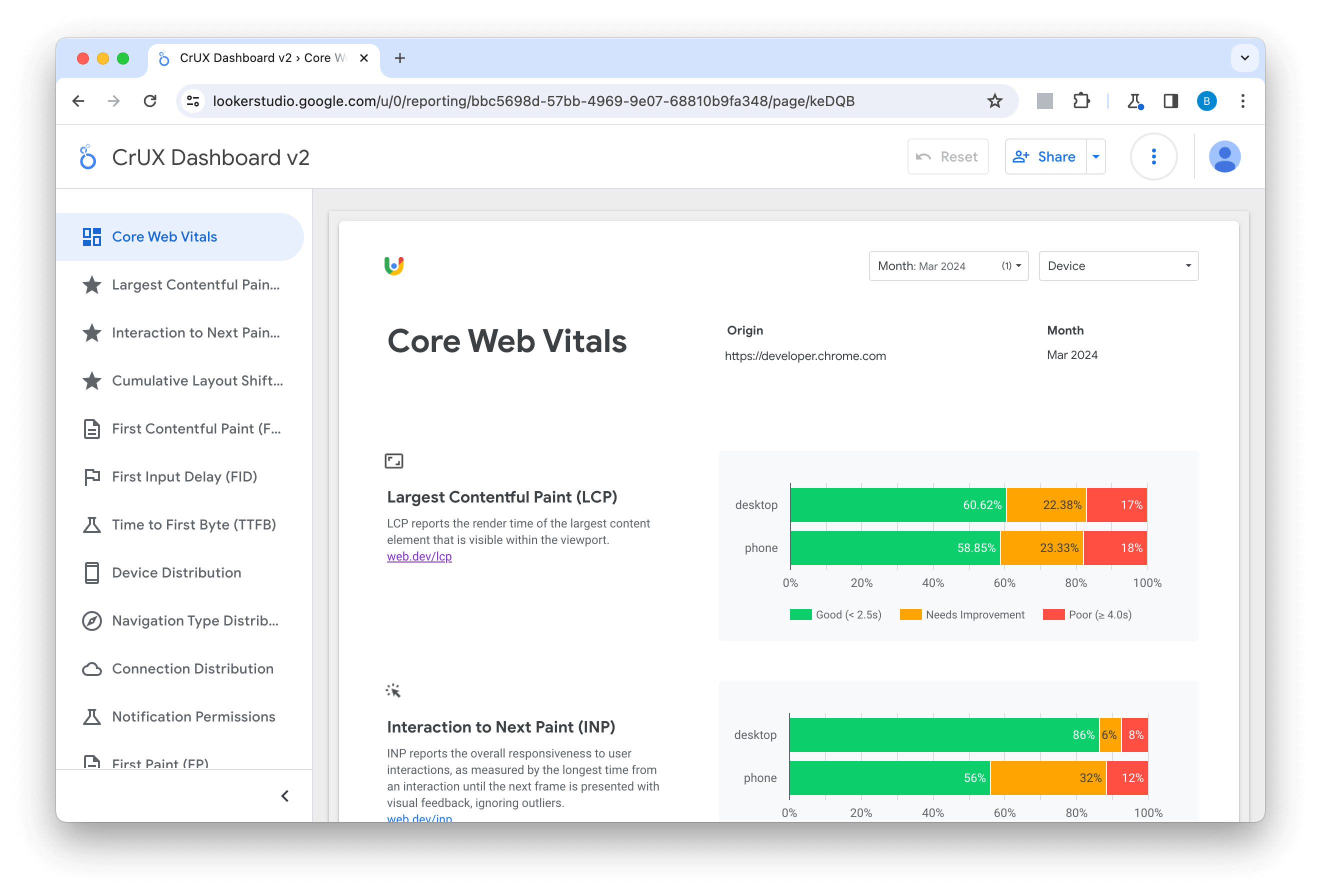The height and width of the screenshot is (896, 1321).
Task: Click the Interaction to Next Paint star icon
Action: 90,333
